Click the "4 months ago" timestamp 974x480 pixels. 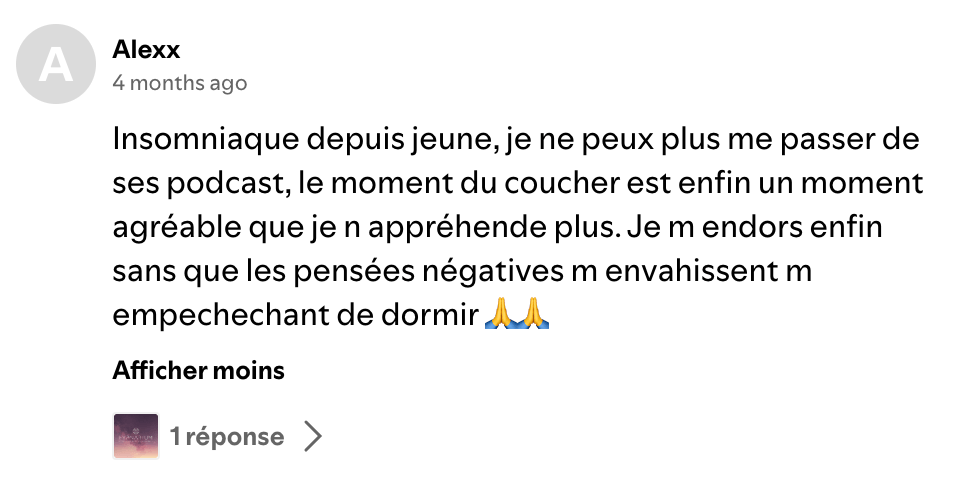point(179,83)
